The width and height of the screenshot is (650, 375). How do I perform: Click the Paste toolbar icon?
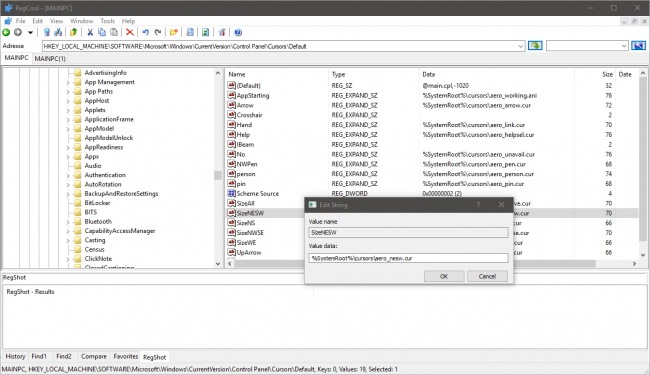(114, 32)
